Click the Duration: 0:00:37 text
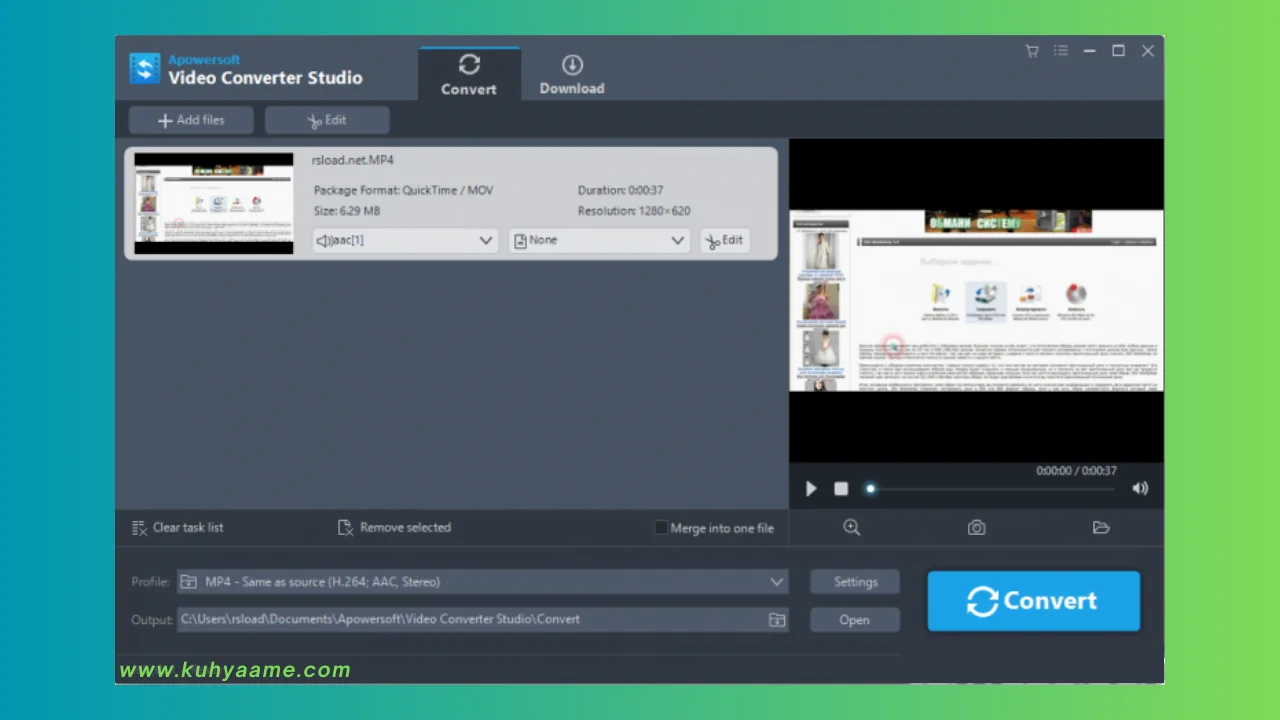The height and width of the screenshot is (720, 1280). pos(620,190)
